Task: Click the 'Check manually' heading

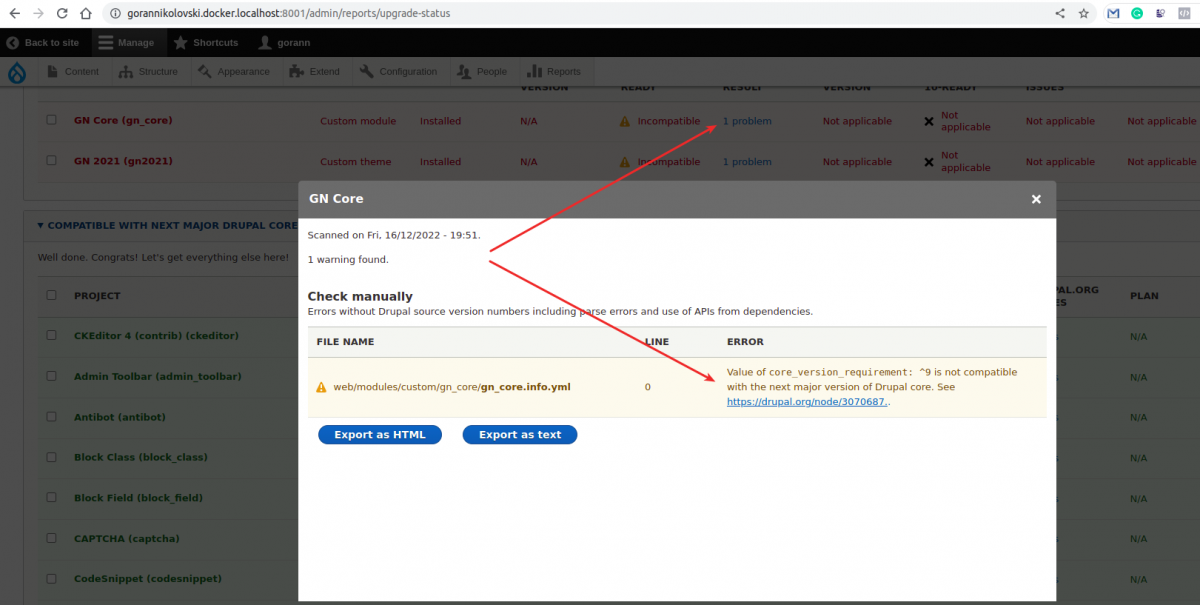Action: pos(360,296)
